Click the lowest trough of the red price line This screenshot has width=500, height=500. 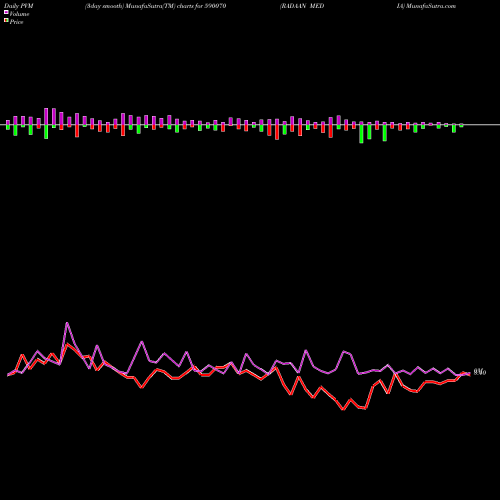pos(343,409)
